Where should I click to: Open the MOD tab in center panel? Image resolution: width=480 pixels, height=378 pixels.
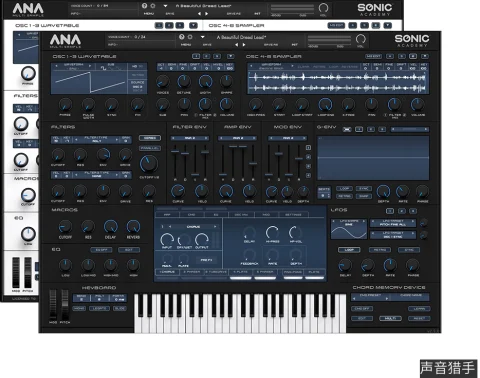[266, 215]
